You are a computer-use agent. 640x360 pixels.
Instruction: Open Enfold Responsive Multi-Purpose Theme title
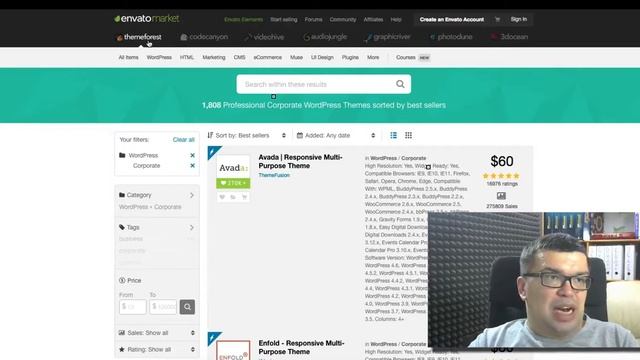(x=301, y=347)
